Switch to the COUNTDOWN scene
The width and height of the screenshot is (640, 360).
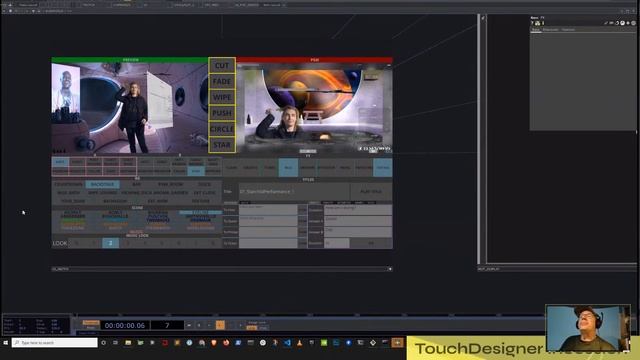pos(69,184)
